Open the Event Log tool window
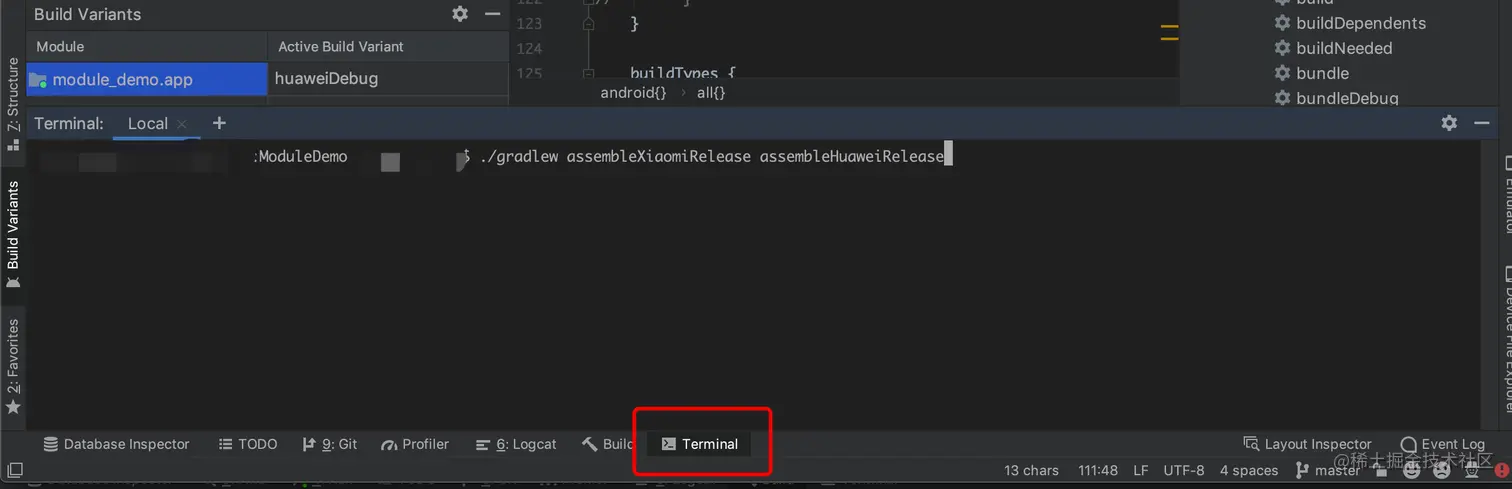Viewport: 1512px width, 489px height. (1442, 444)
